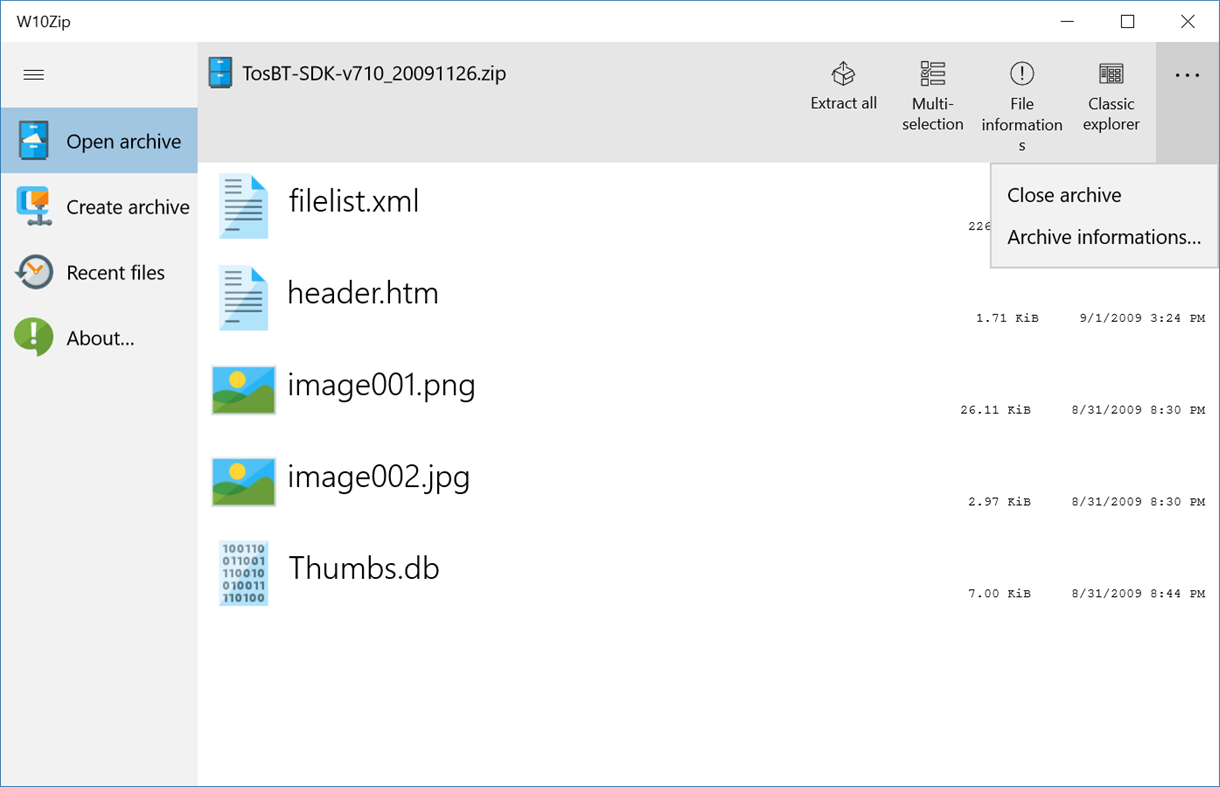Image resolution: width=1220 pixels, height=787 pixels.
Task: Click the zip icon beside TosBT-SDK archive name
Action: pos(220,72)
